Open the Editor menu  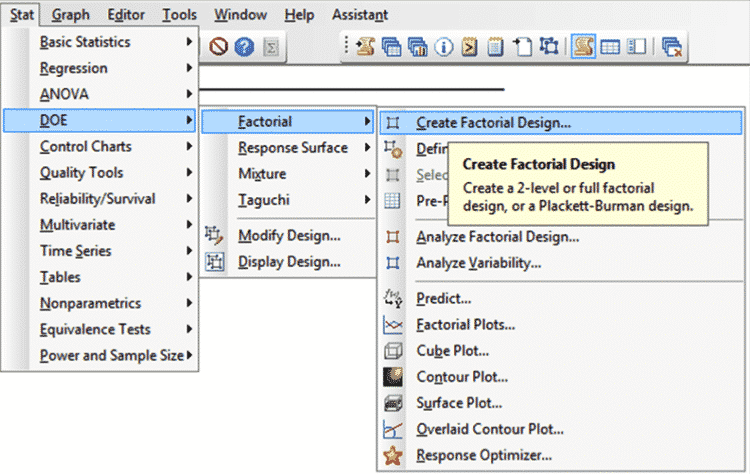(126, 14)
